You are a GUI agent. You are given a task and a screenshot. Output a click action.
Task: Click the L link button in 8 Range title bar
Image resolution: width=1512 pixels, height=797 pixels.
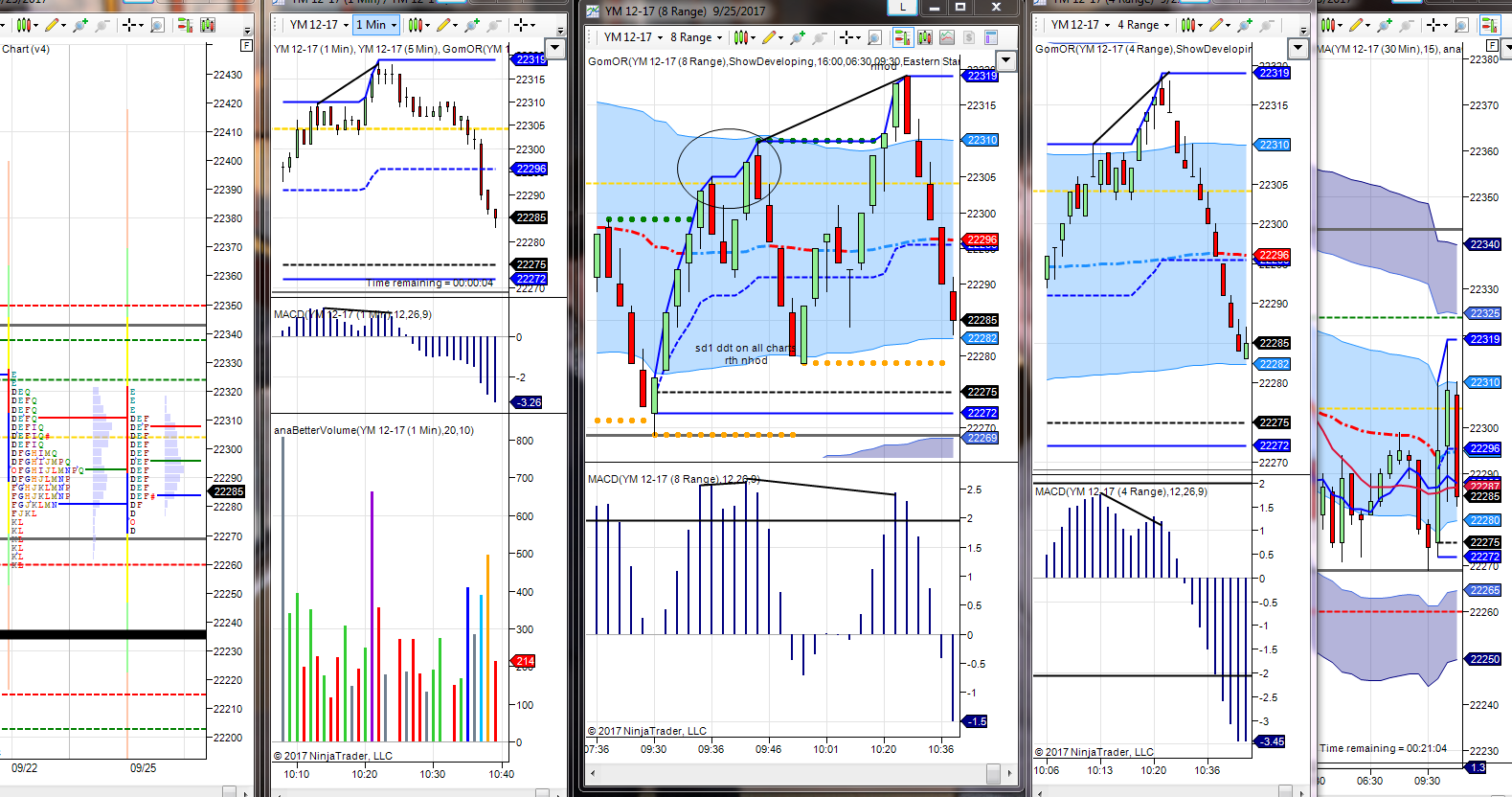902,7
